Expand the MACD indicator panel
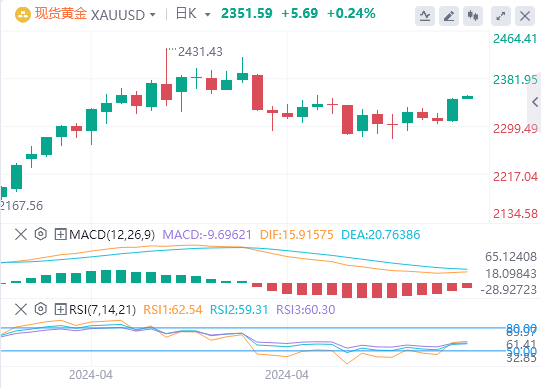 tap(60, 235)
